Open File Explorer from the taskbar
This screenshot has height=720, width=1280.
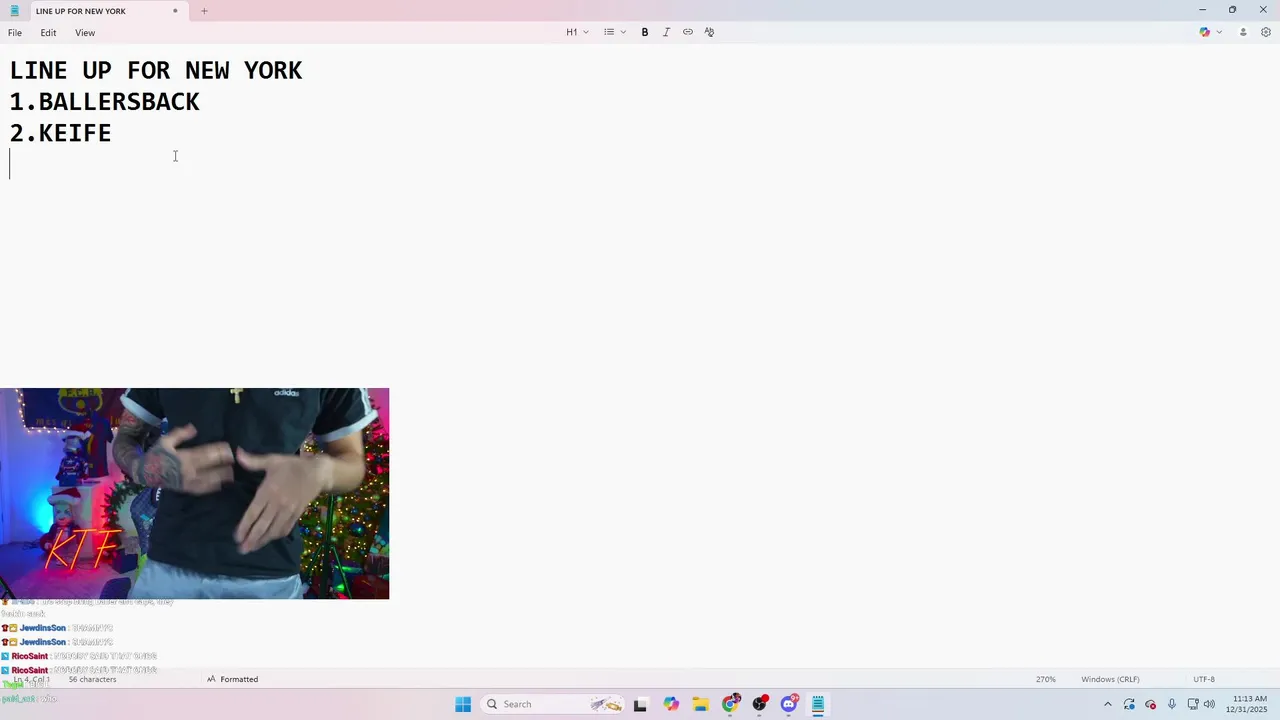pyautogui.click(x=701, y=704)
